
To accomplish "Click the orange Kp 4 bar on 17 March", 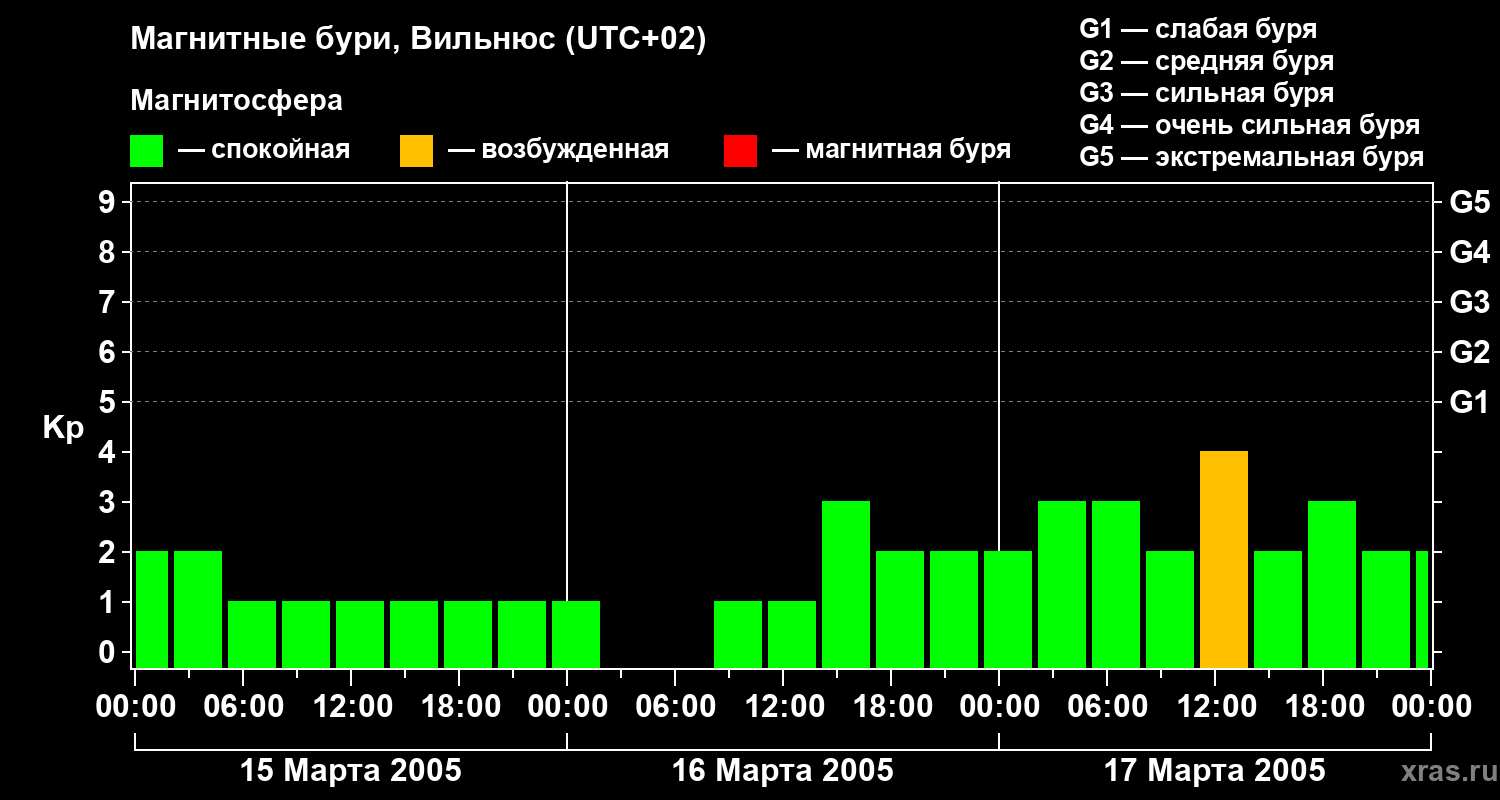I will click(1224, 560).
